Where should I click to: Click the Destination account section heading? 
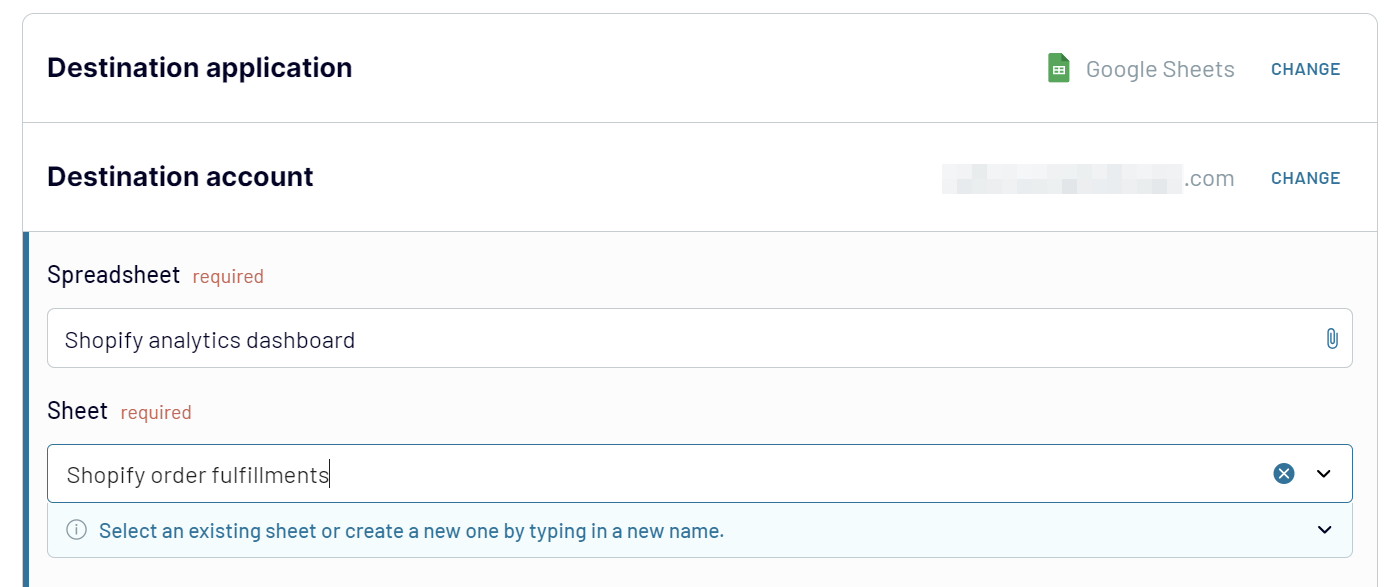click(180, 176)
